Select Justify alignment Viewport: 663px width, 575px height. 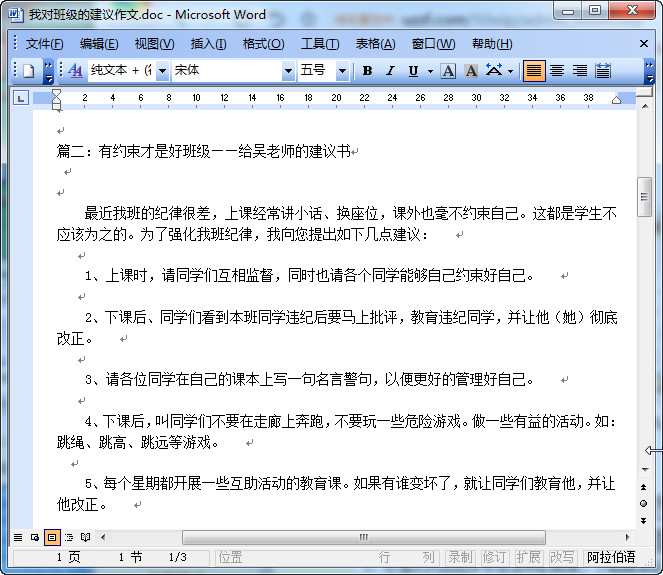(x=534, y=71)
